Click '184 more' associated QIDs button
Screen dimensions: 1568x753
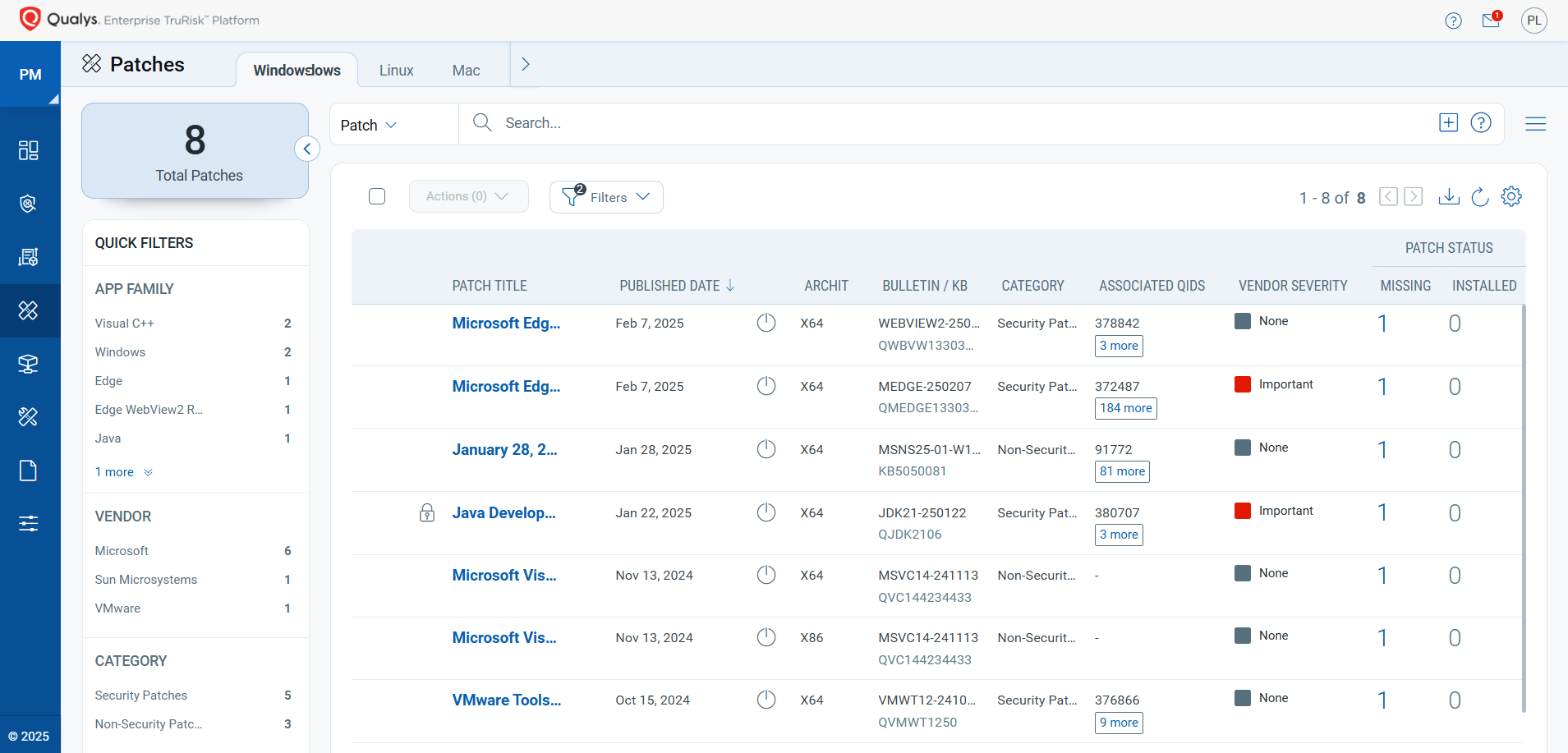click(1125, 408)
